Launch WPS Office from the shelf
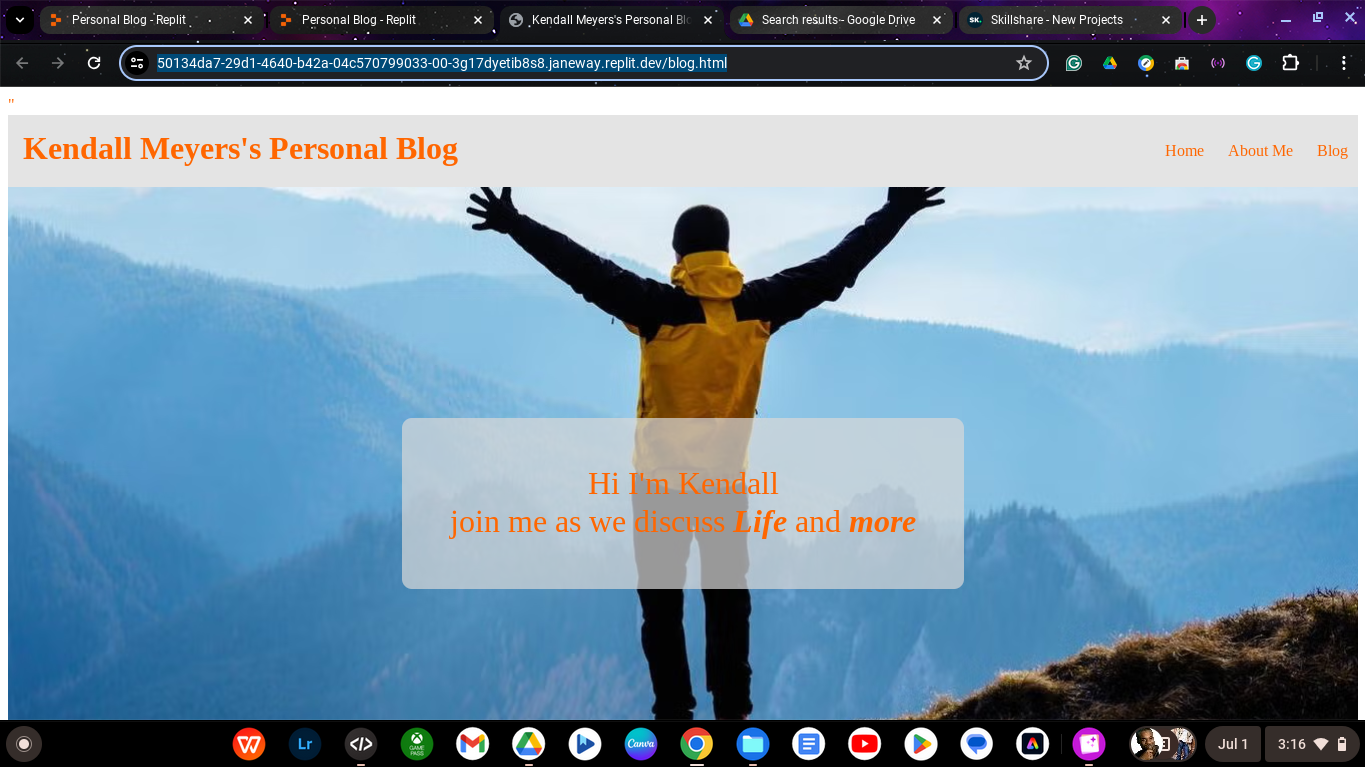Image resolution: width=1365 pixels, height=767 pixels. [x=249, y=744]
